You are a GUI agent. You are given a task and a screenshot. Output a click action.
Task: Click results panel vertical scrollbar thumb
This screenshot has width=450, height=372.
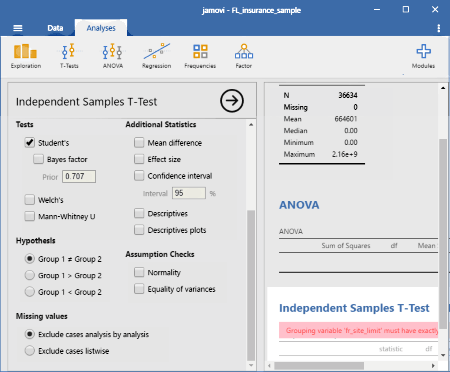[x=443, y=234]
